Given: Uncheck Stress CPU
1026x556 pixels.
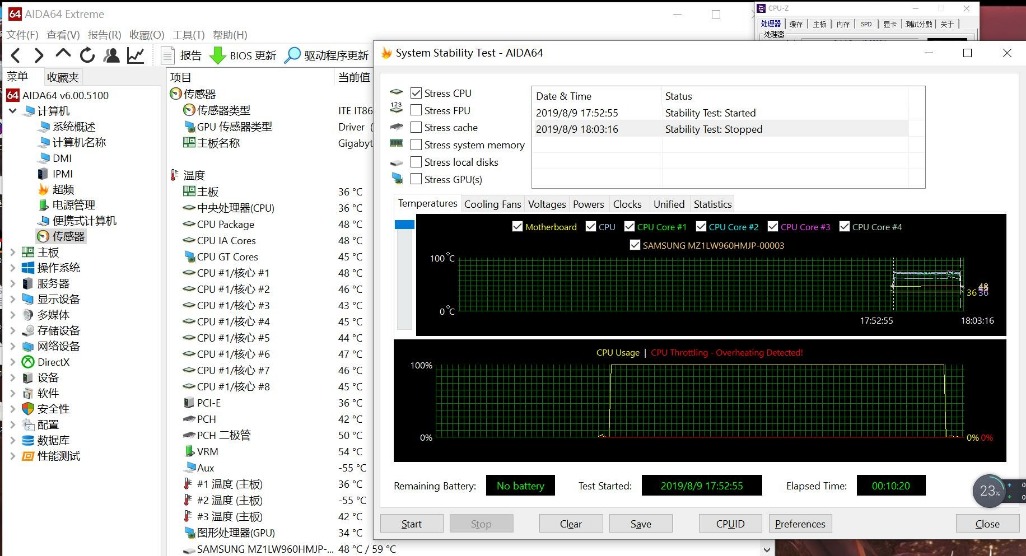Looking at the screenshot, I should [416, 93].
